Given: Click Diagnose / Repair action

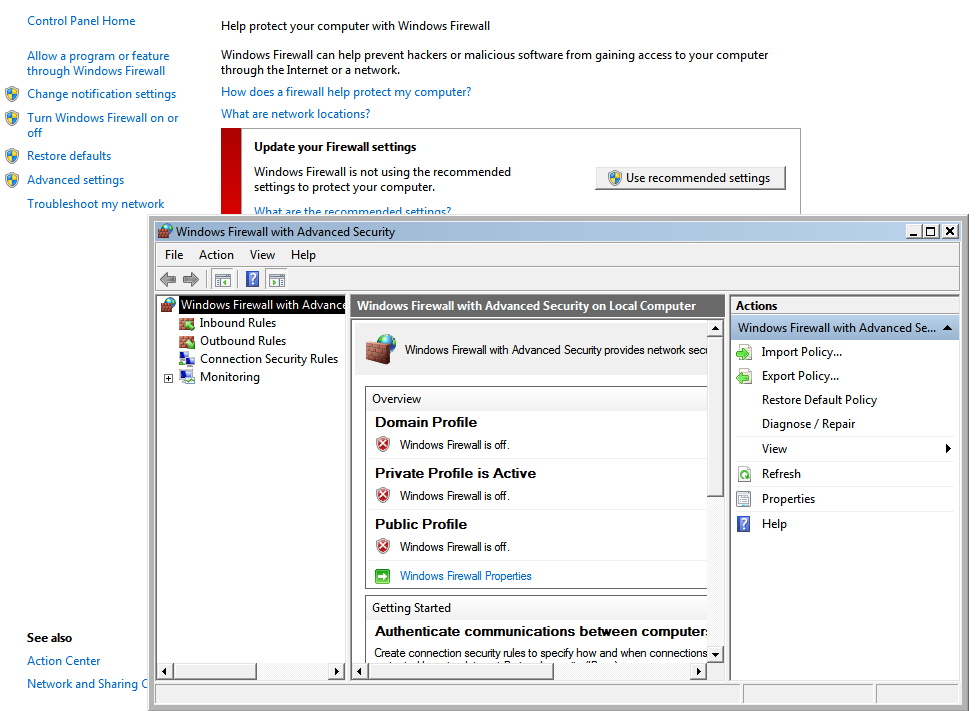Looking at the screenshot, I should click(808, 424).
